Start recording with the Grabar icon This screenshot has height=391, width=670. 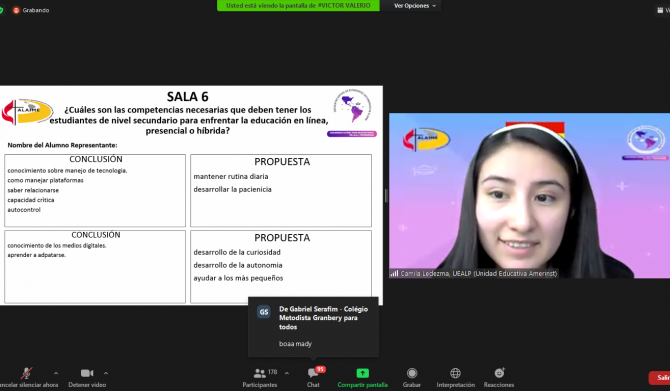(412, 373)
